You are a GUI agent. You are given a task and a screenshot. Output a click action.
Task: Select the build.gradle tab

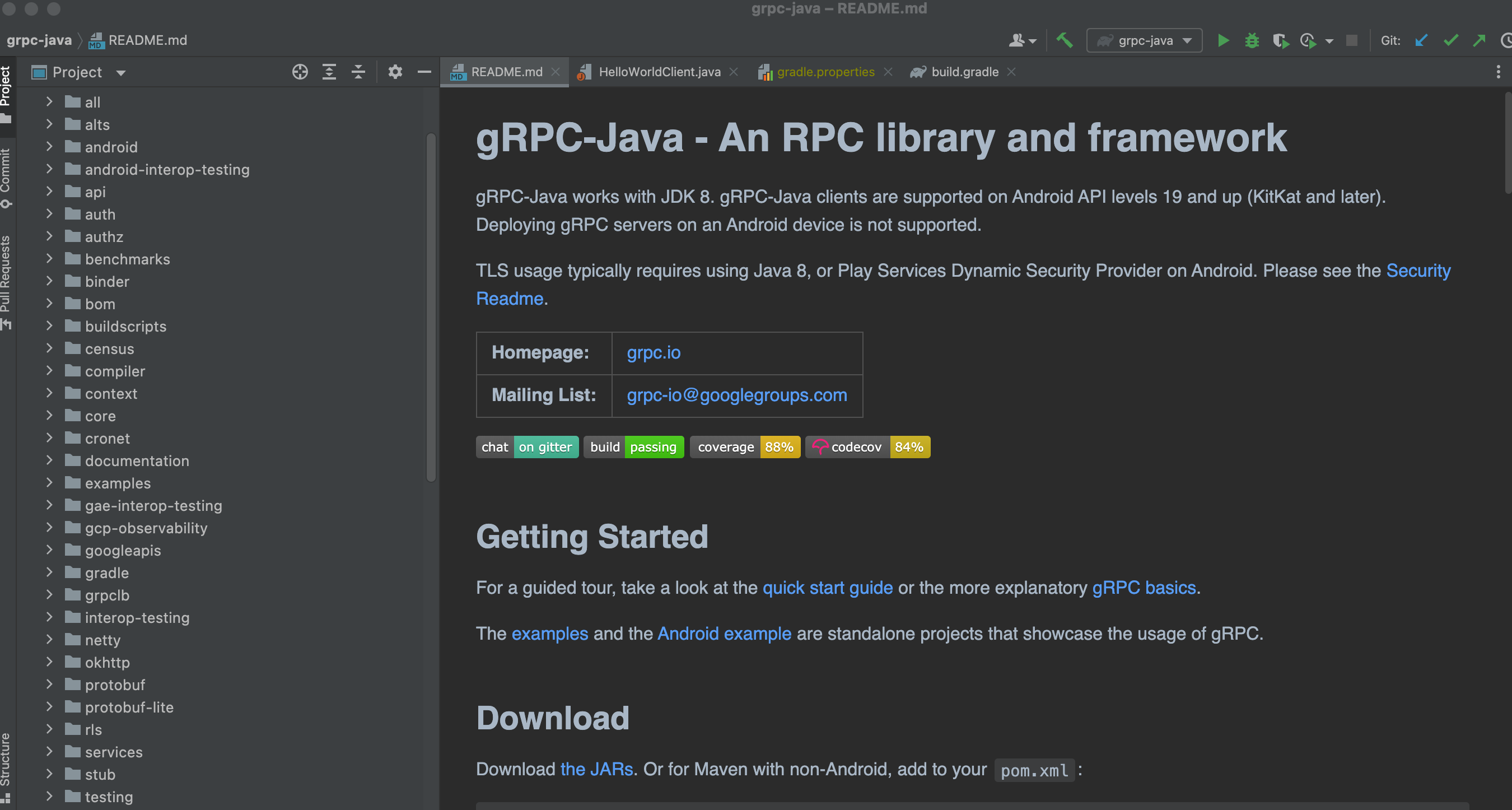962,71
